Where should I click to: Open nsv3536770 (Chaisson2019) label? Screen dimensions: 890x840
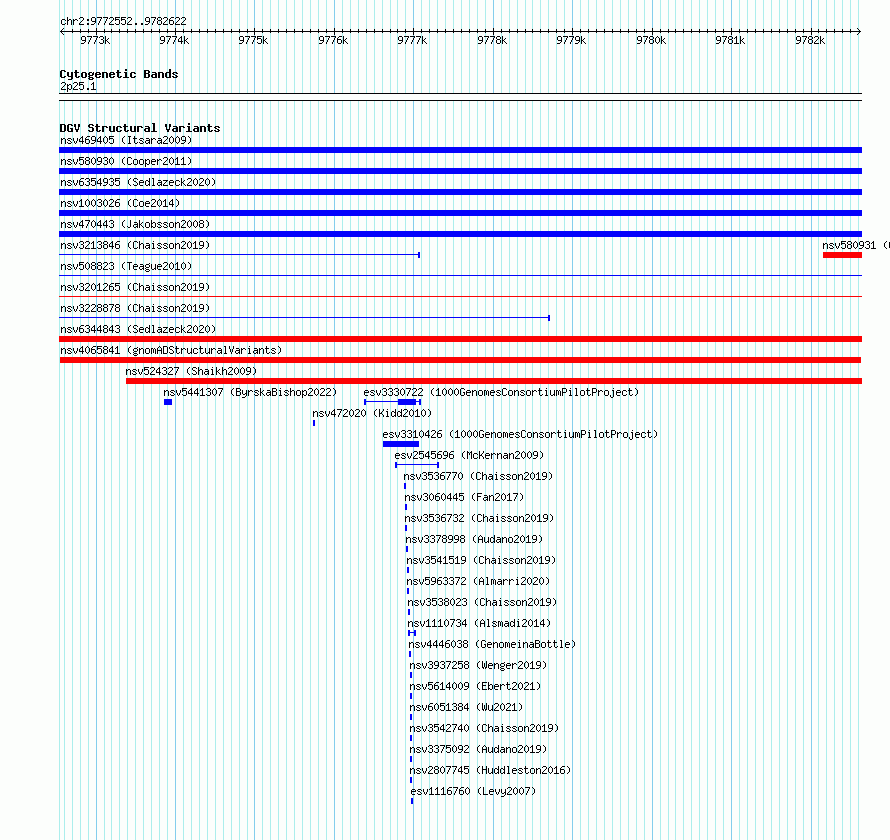pos(478,476)
